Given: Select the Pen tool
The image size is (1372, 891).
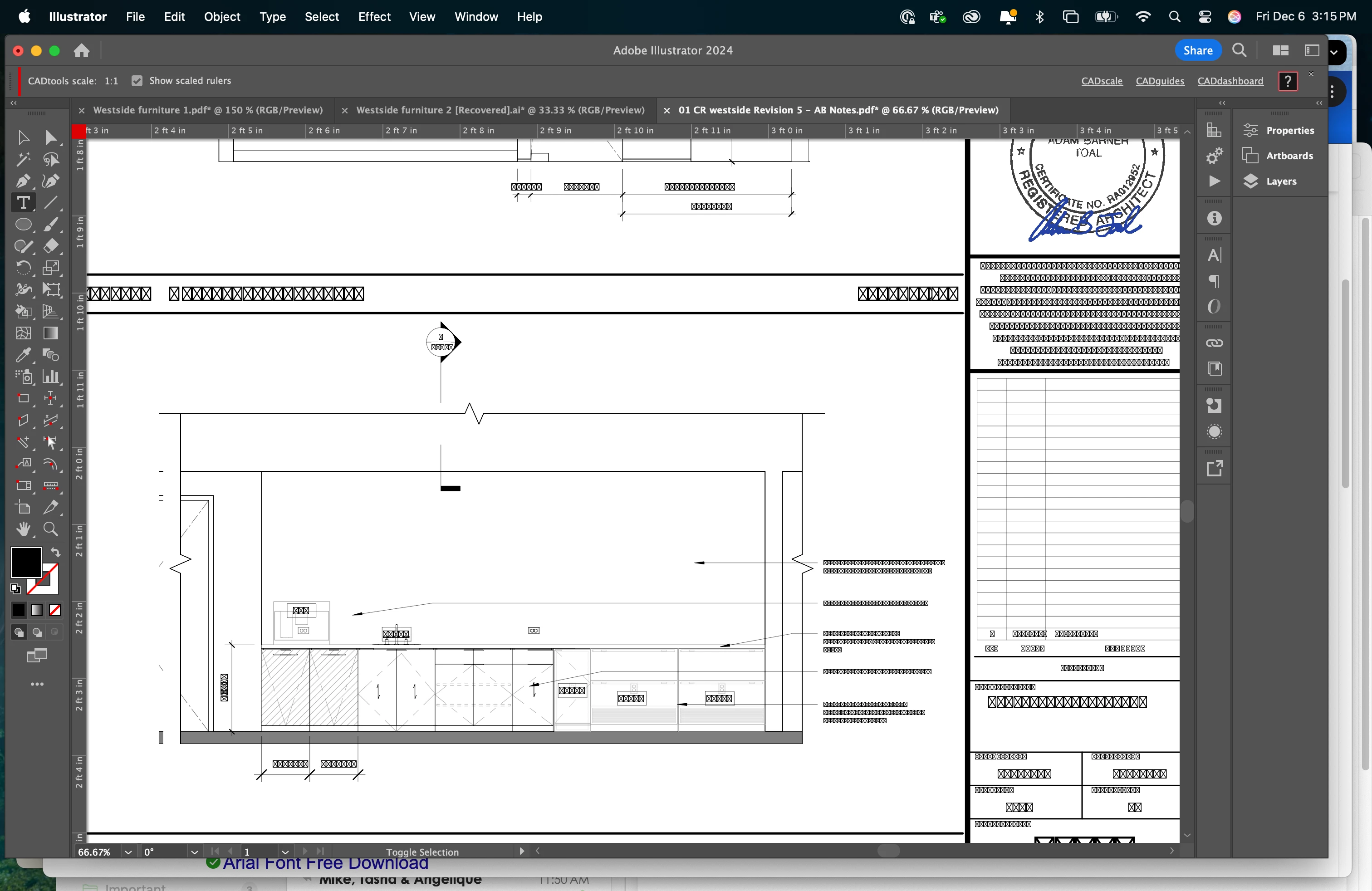Looking at the screenshot, I should 23,181.
